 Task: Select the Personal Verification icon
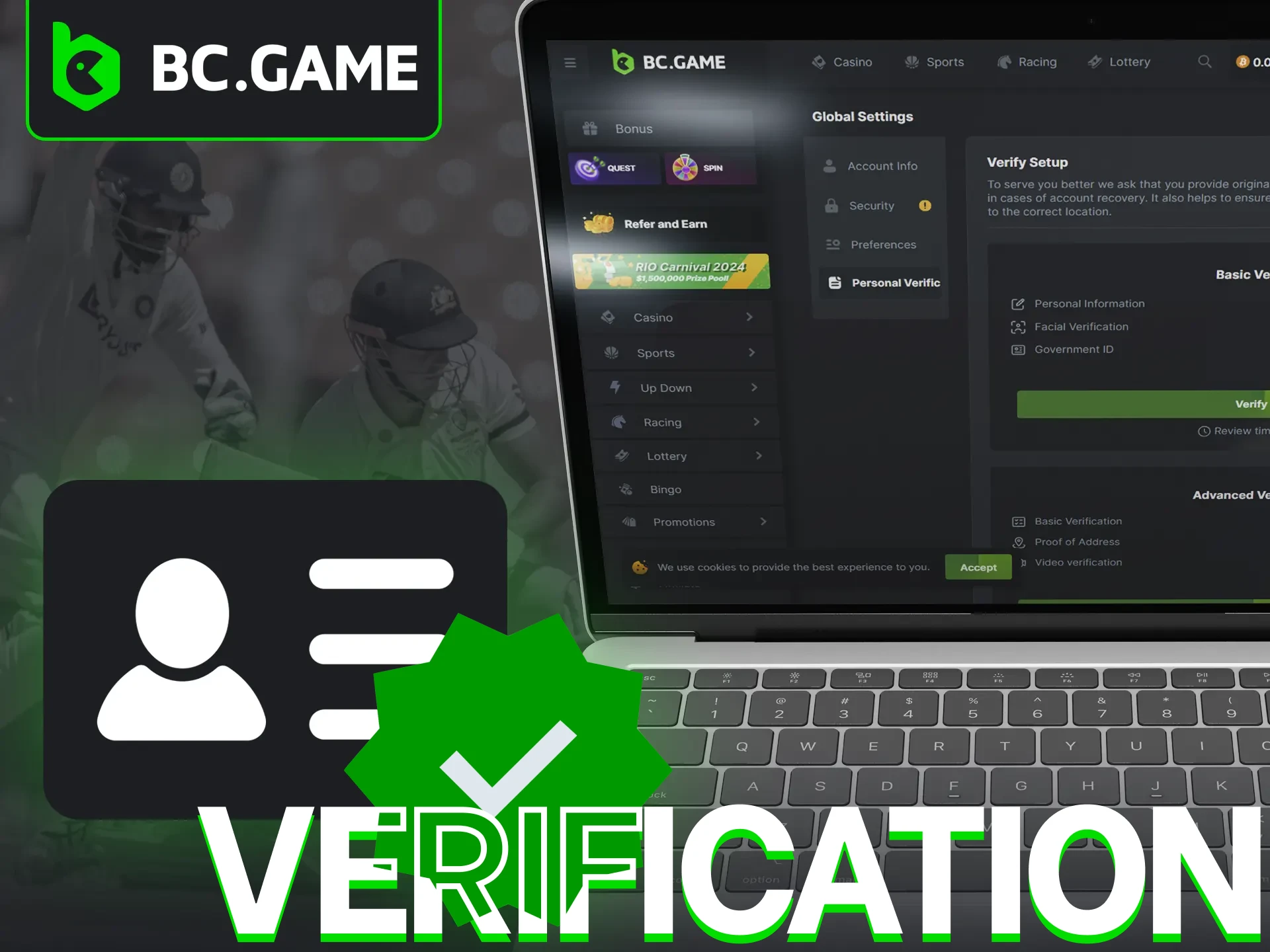coord(835,282)
